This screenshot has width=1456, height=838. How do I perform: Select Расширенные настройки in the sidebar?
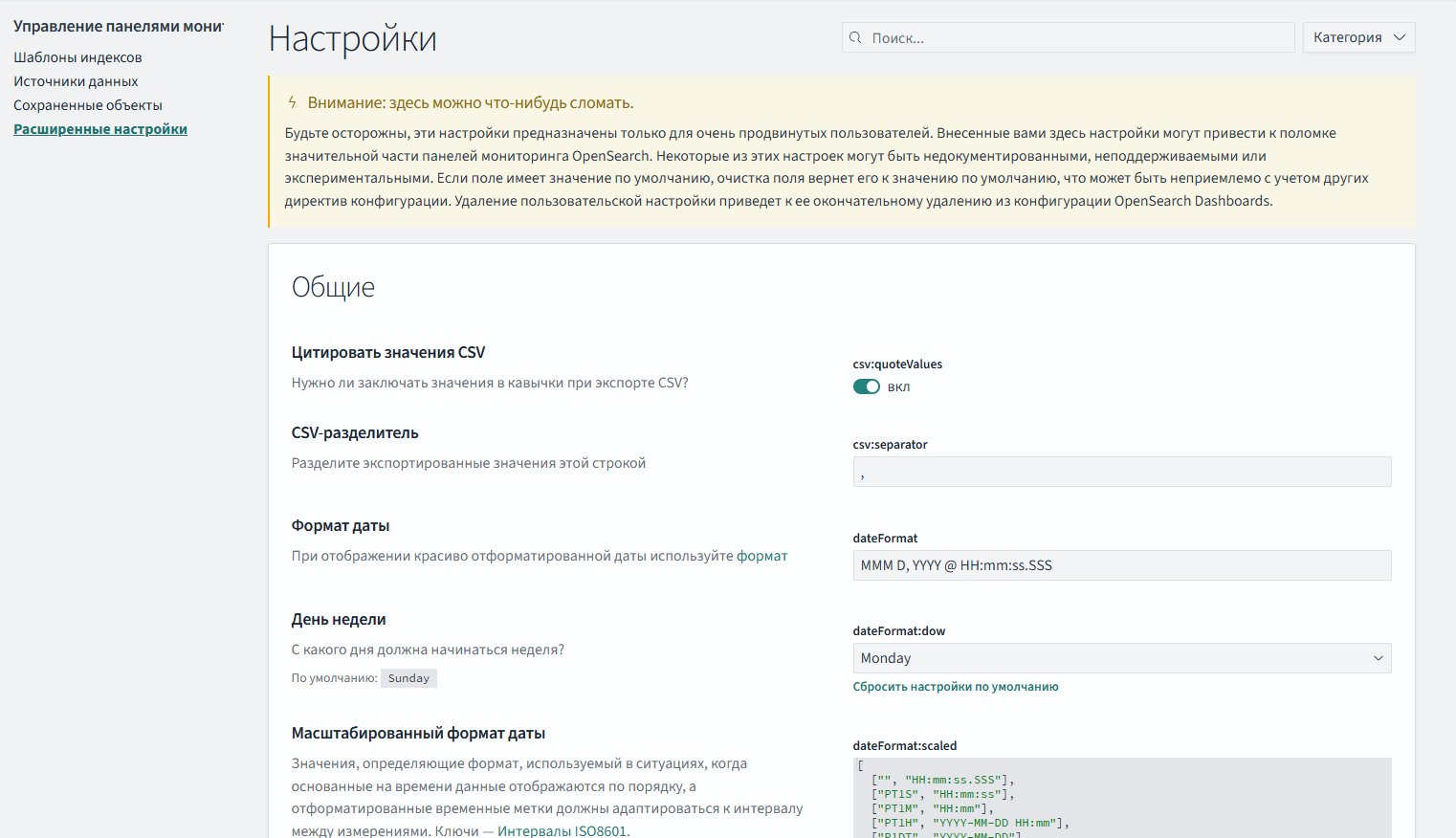tap(100, 129)
